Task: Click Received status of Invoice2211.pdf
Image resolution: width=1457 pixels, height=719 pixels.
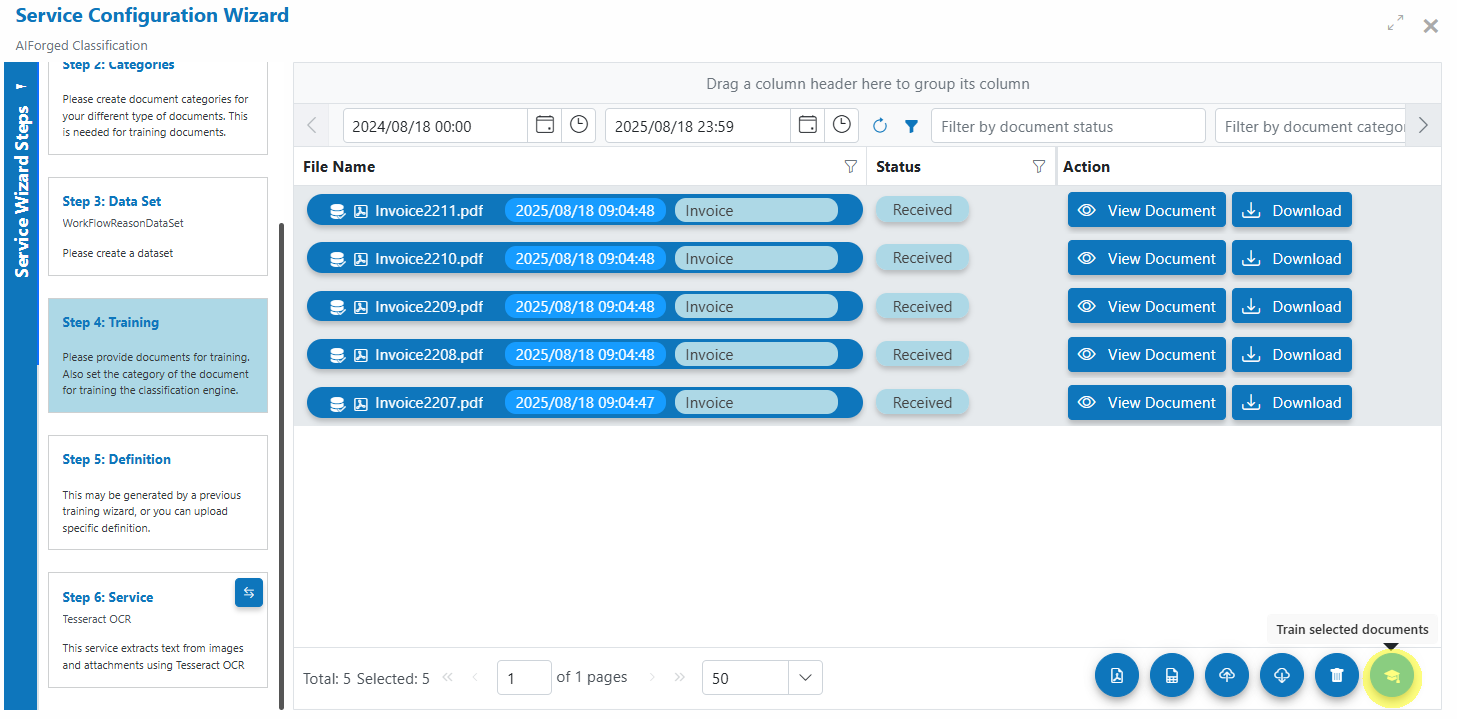Action: click(922, 210)
